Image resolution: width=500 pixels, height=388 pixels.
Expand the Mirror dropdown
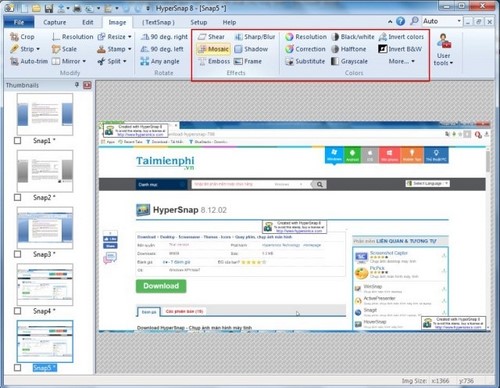pos(84,61)
